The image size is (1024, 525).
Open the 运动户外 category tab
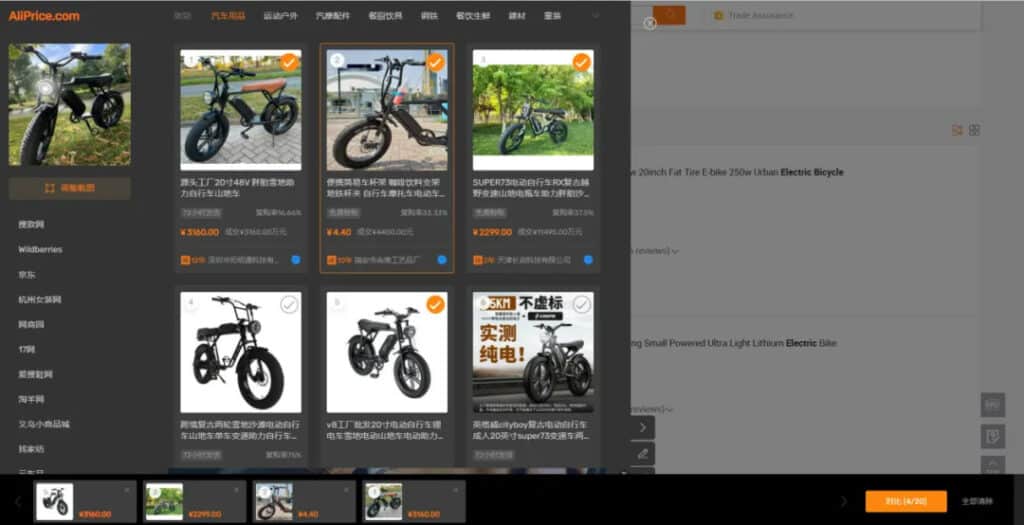pyautogui.click(x=280, y=16)
